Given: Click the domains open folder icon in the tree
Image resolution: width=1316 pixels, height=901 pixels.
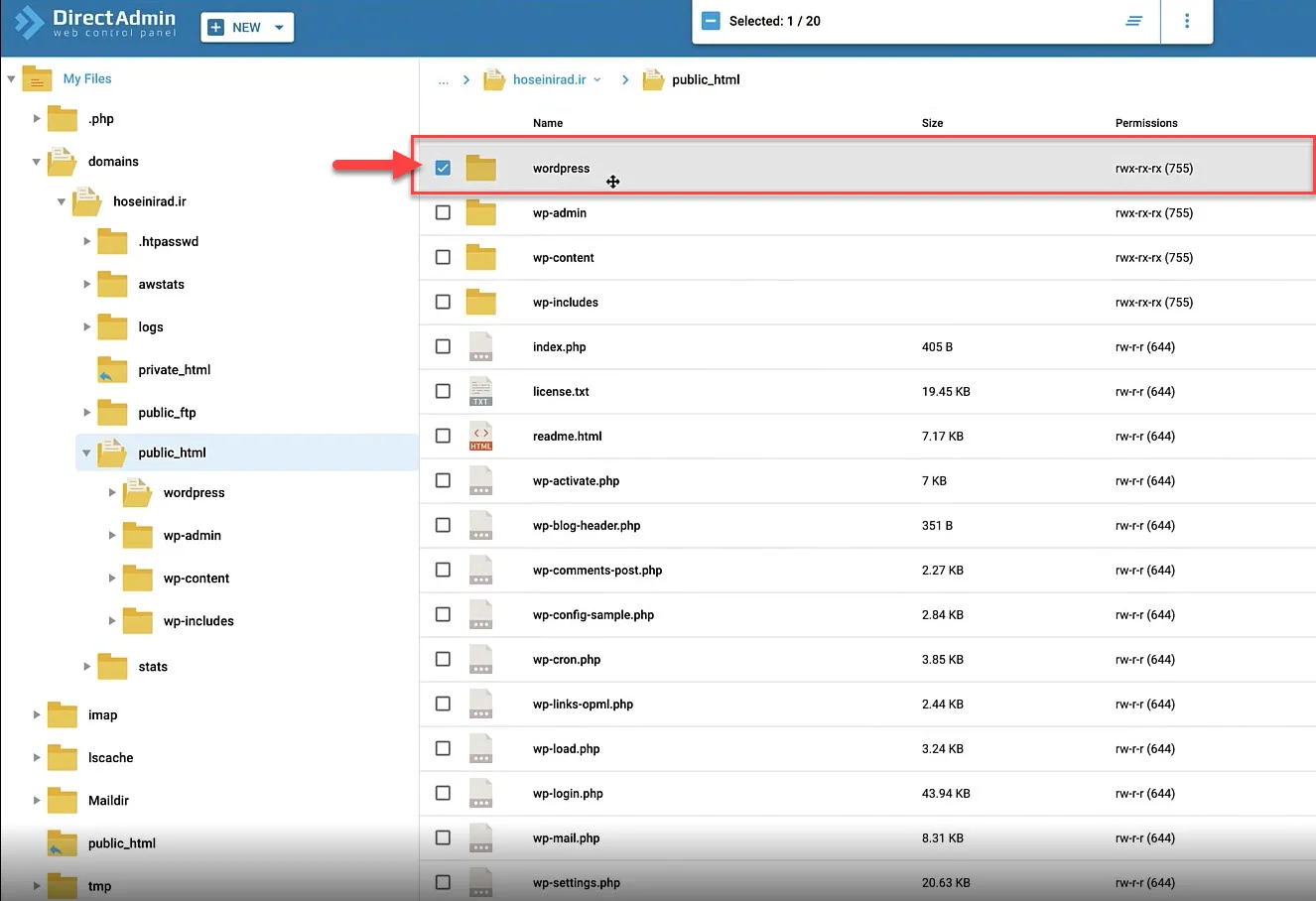Looking at the screenshot, I should pyautogui.click(x=62, y=161).
